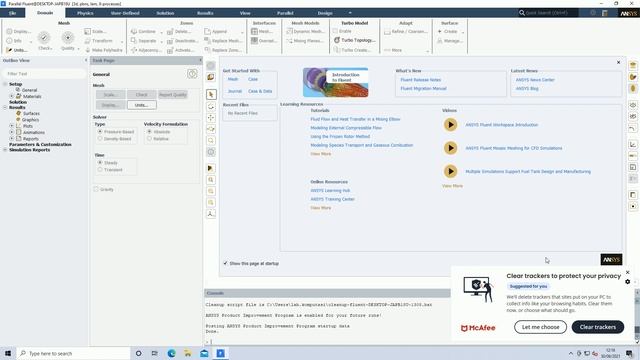Open Windows Start menu
This screenshot has width=640, height=360.
[8, 353]
